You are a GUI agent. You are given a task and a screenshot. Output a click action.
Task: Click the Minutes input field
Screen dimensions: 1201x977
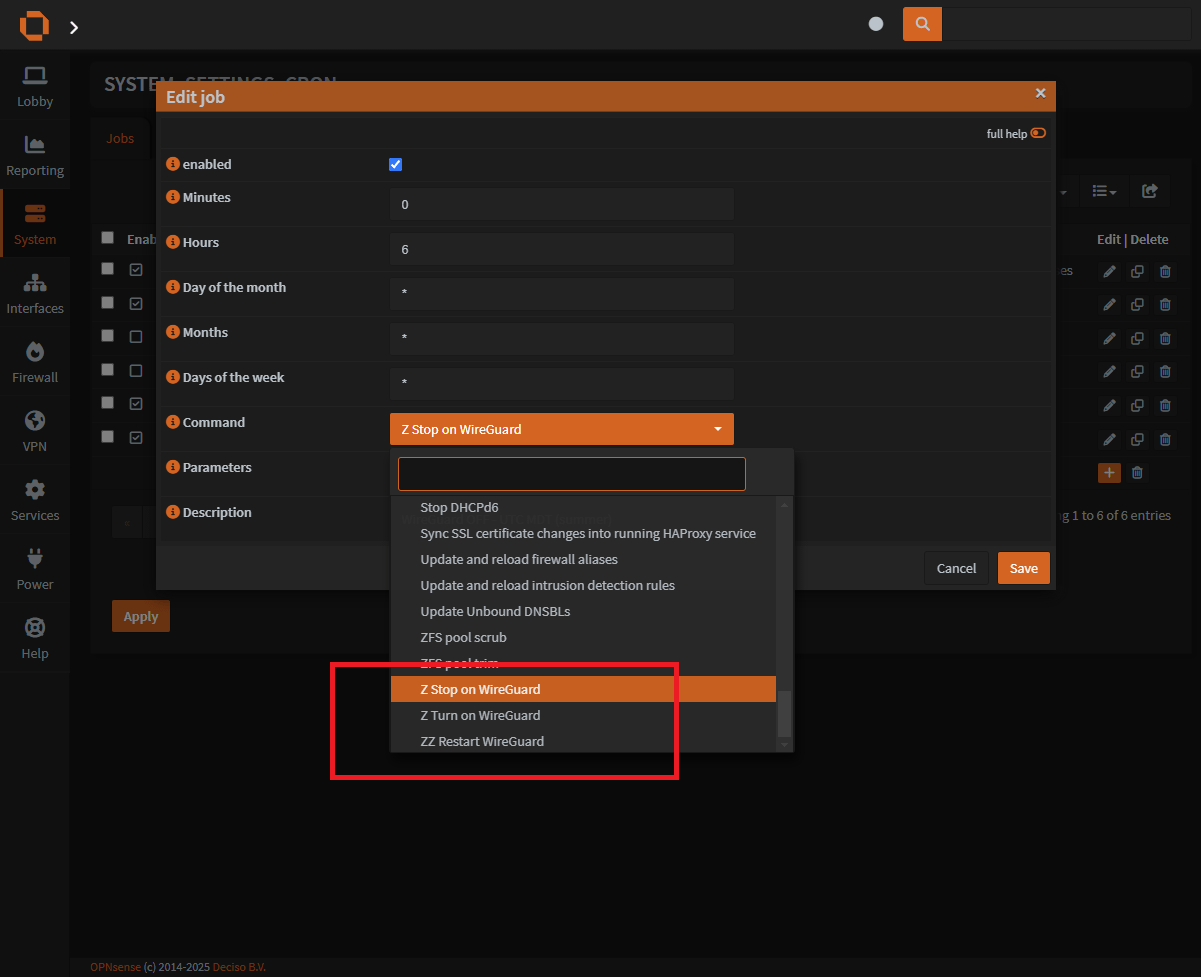pos(562,204)
